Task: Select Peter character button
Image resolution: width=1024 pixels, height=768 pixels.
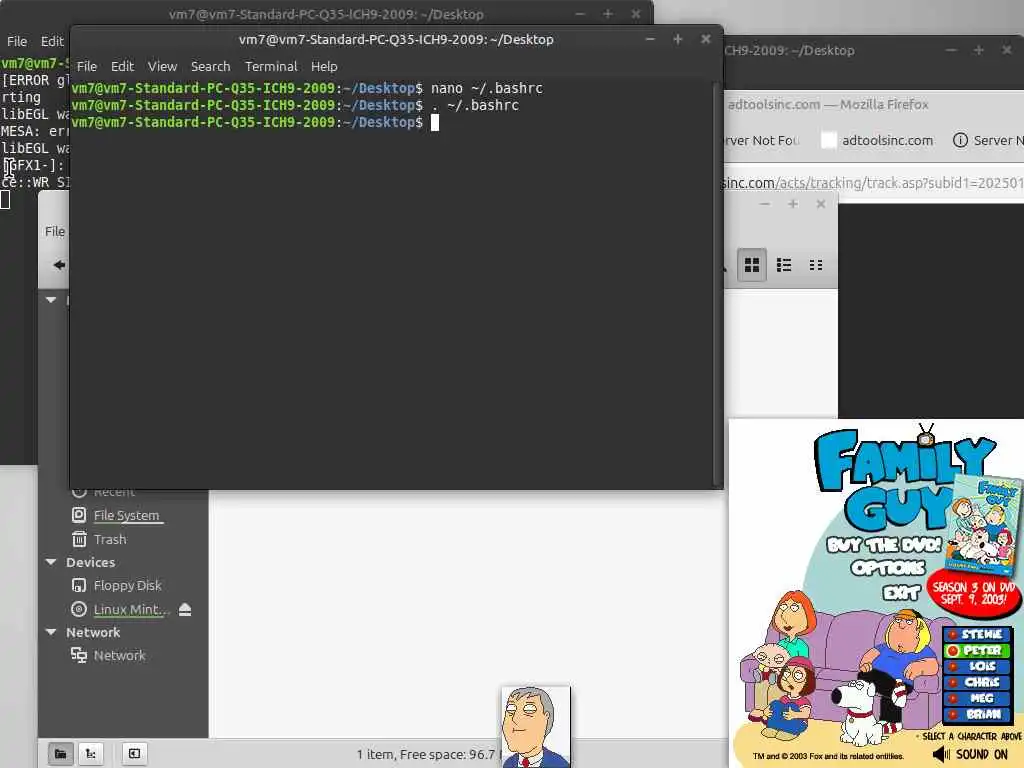Action: click(977, 650)
